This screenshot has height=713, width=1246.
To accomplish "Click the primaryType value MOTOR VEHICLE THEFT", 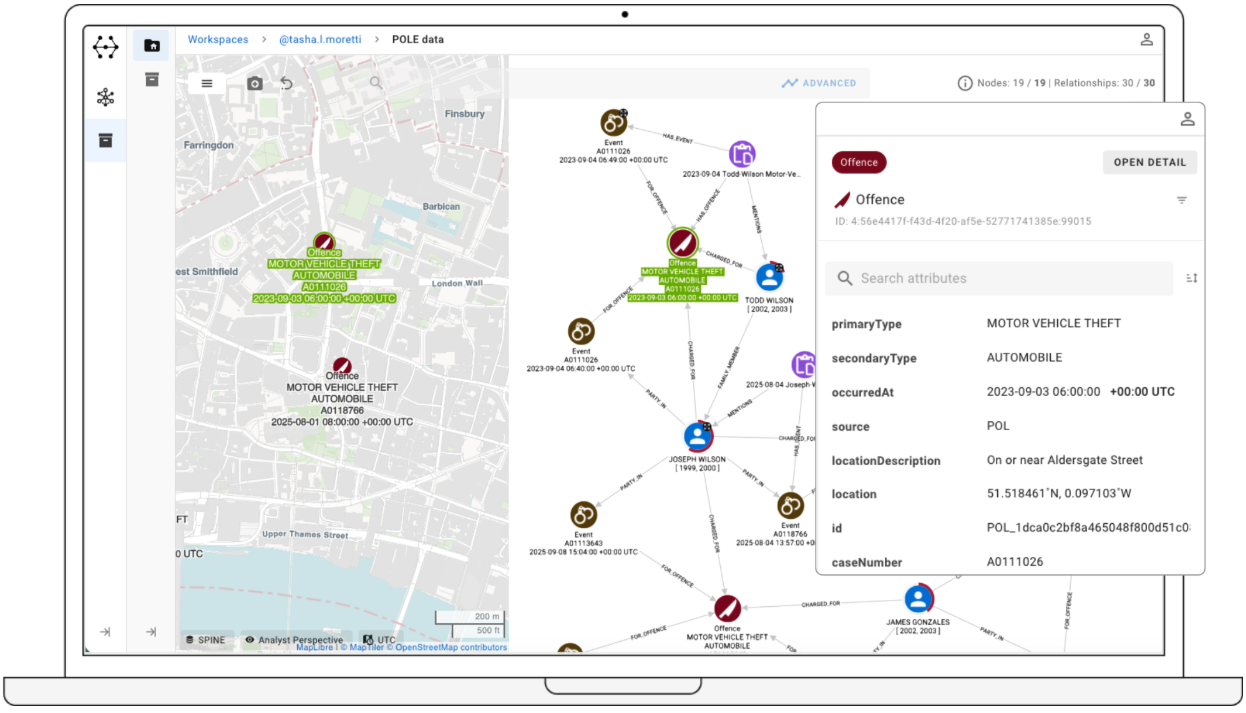I will click(1054, 324).
